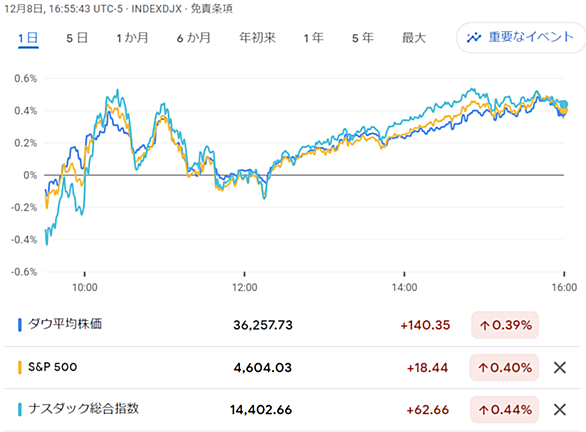The height and width of the screenshot is (432, 586).
Task: Open the 免責条項 disclaimer link
Action: pos(212,9)
